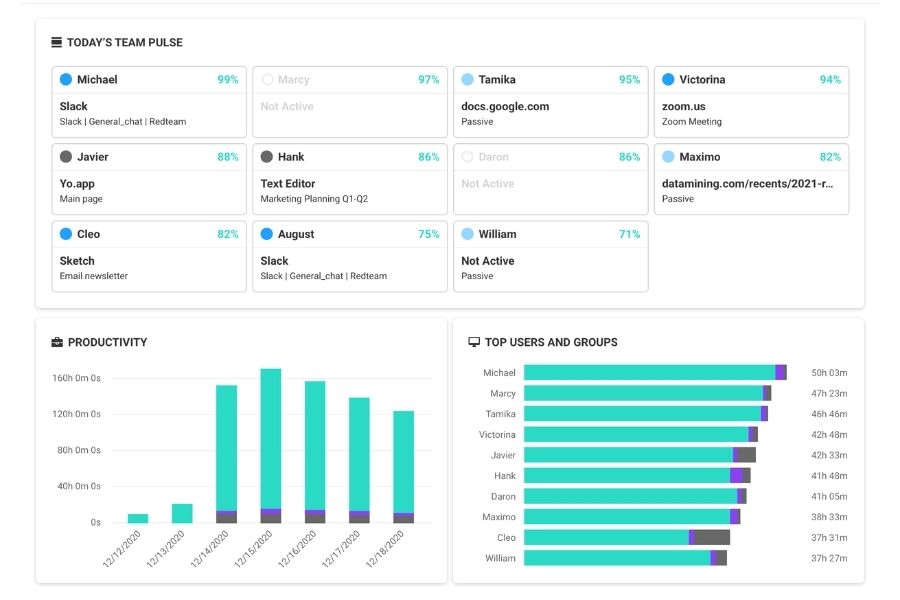Click Hank's bar in Top Users chart
Screen dimensions: 900x600
(x=637, y=476)
